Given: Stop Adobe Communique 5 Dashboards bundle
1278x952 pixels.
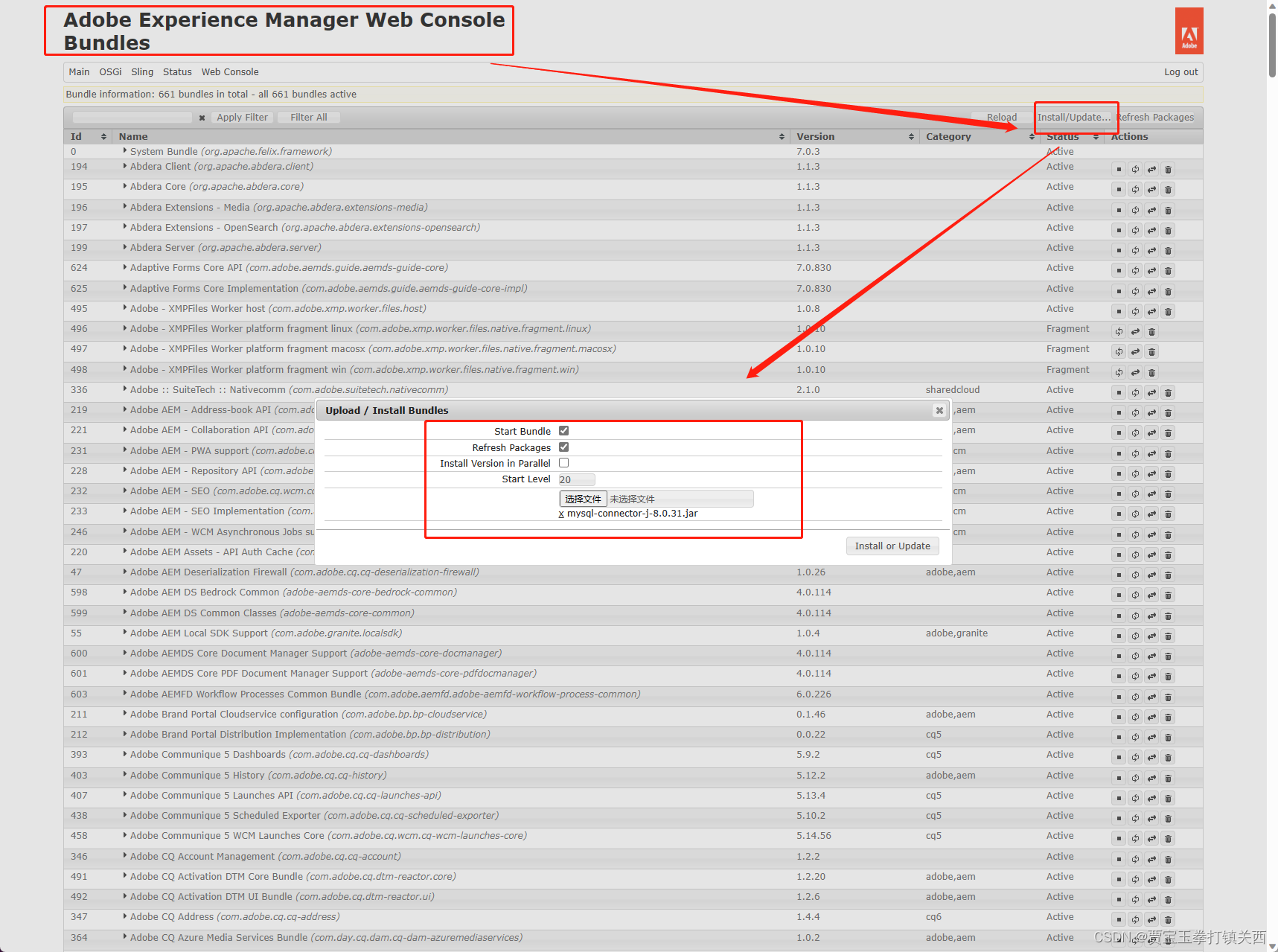Looking at the screenshot, I should click(1119, 758).
